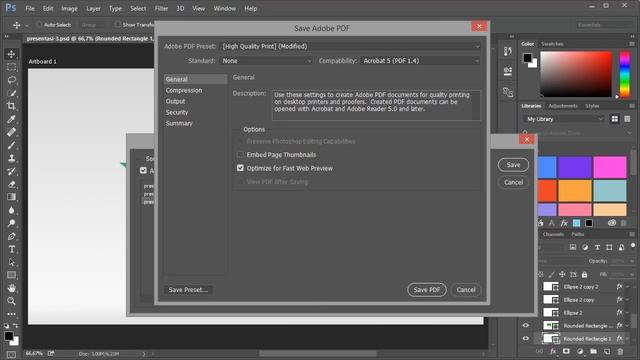Select the Move tool

[11, 54]
